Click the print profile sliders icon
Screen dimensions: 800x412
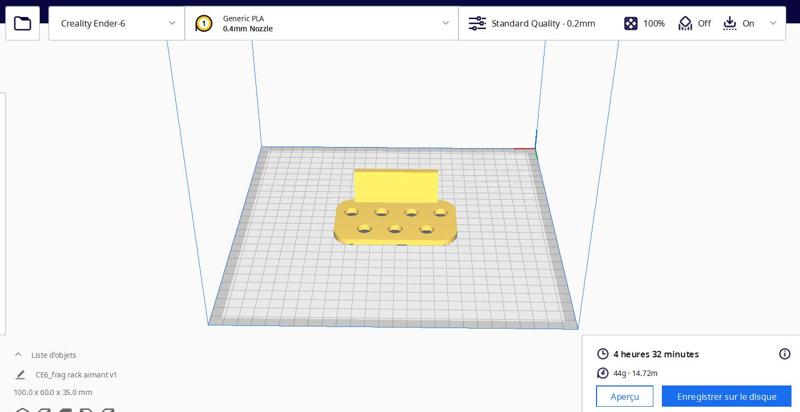tap(477, 23)
